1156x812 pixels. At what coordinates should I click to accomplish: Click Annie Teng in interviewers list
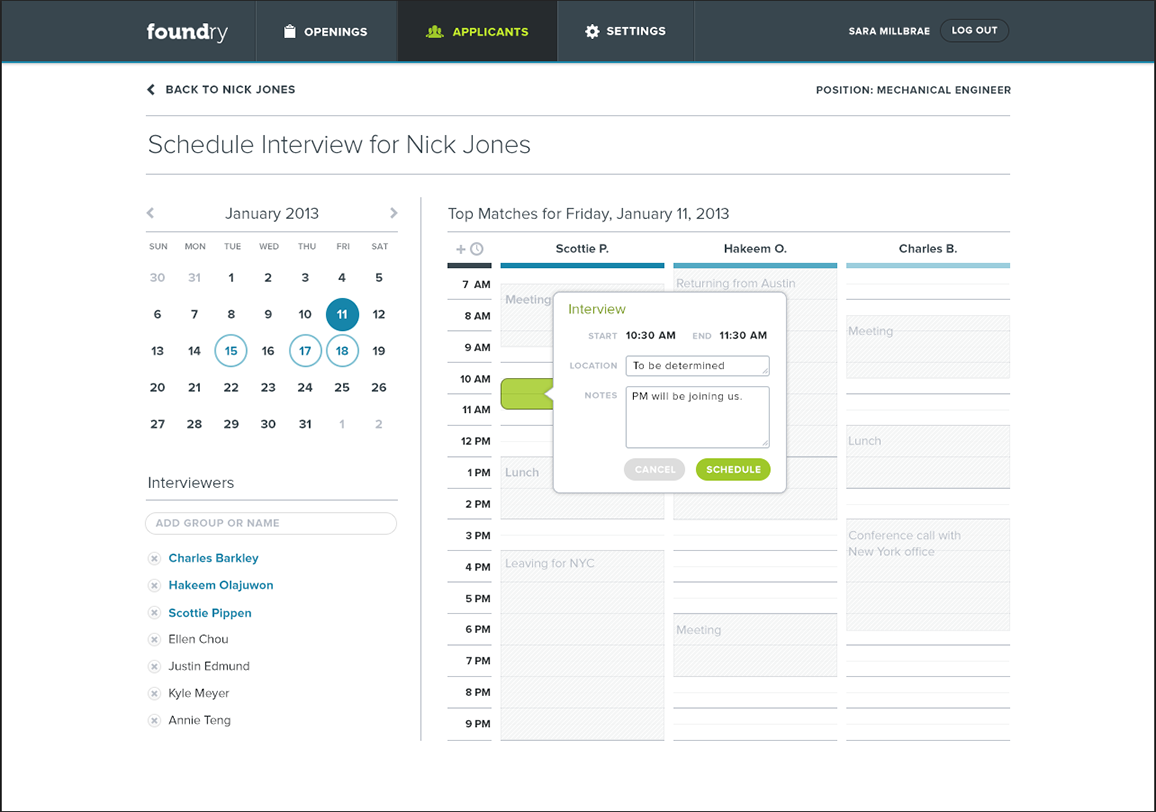199,721
